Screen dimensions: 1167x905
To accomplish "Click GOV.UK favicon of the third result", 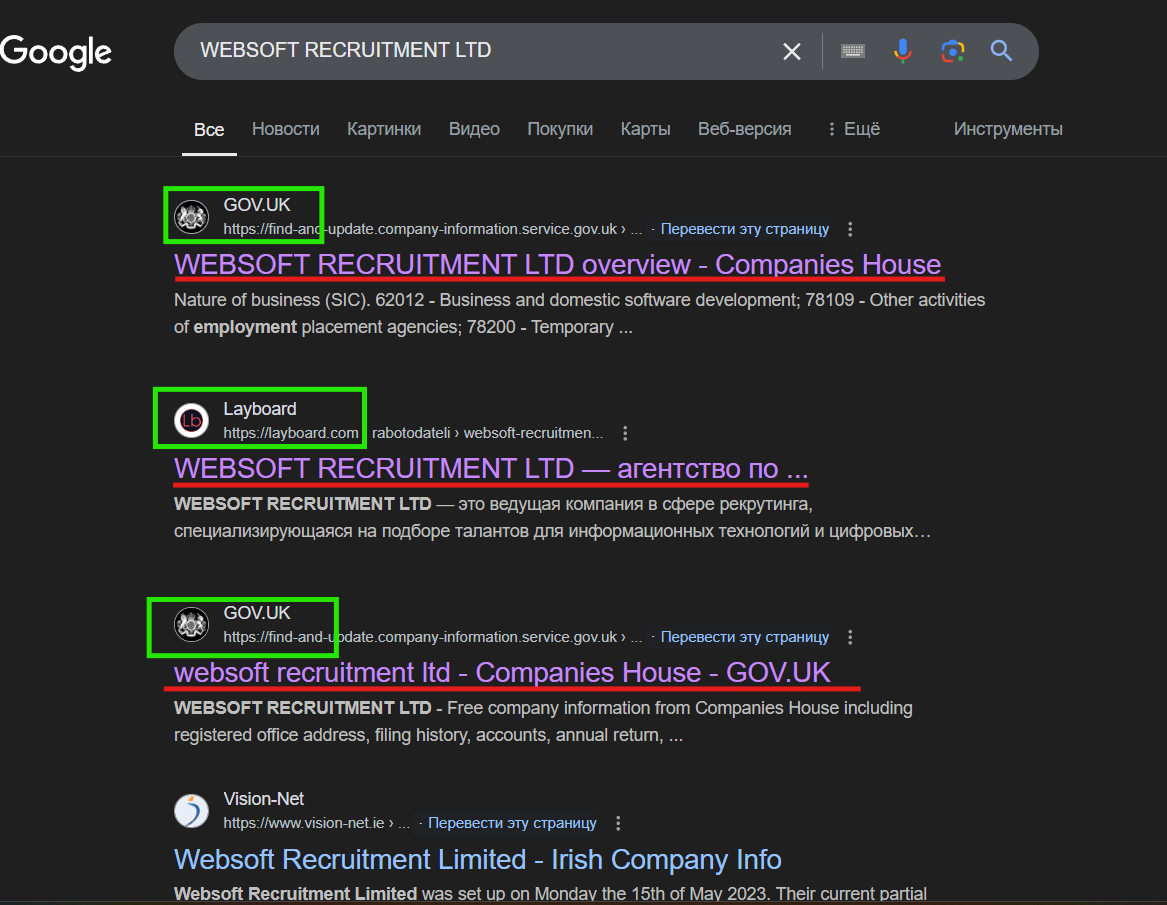I will (191, 625).
